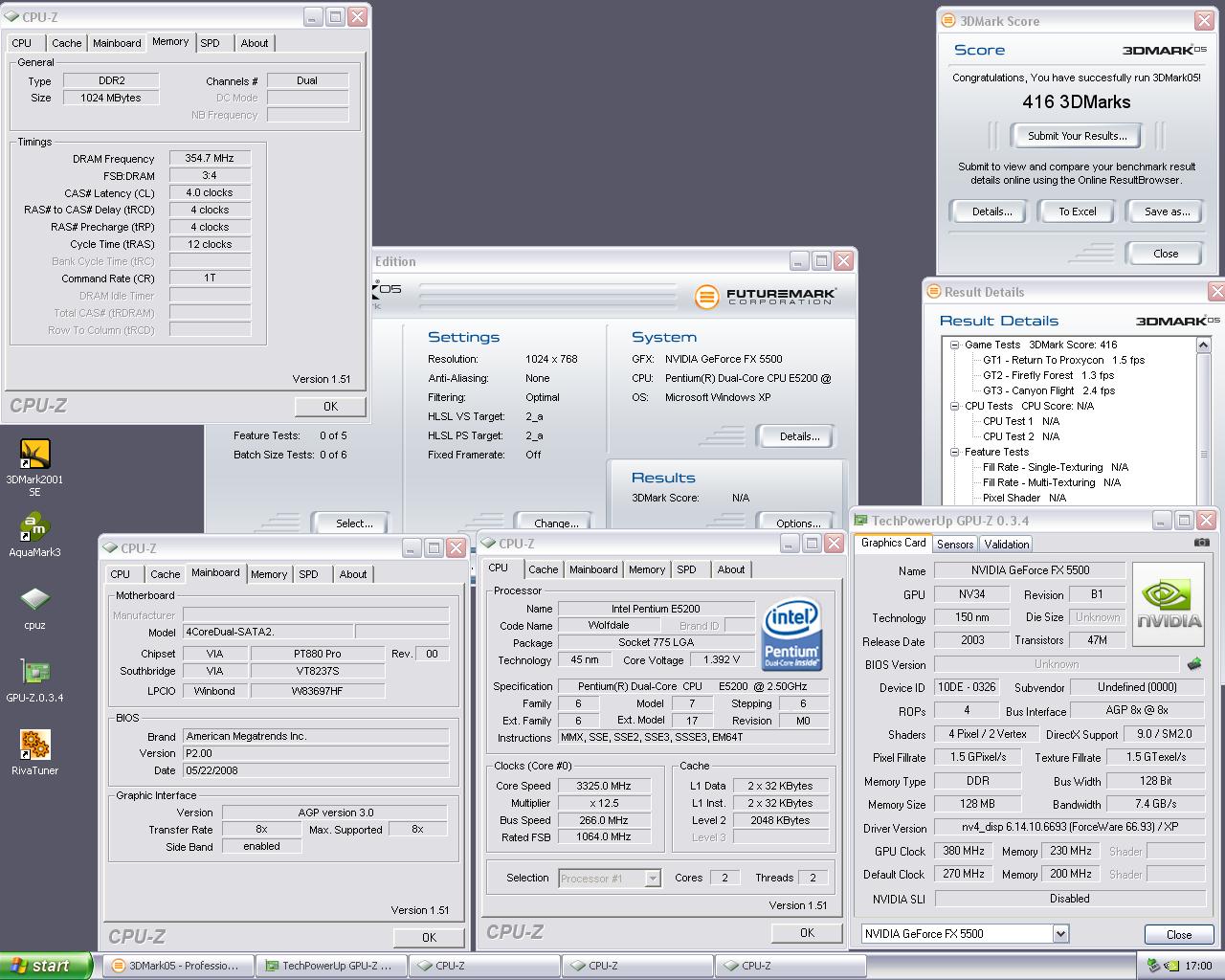Collapse the Feature Tests tree node
Viewport: 1225px width, 980px height.
click(954, 452)
